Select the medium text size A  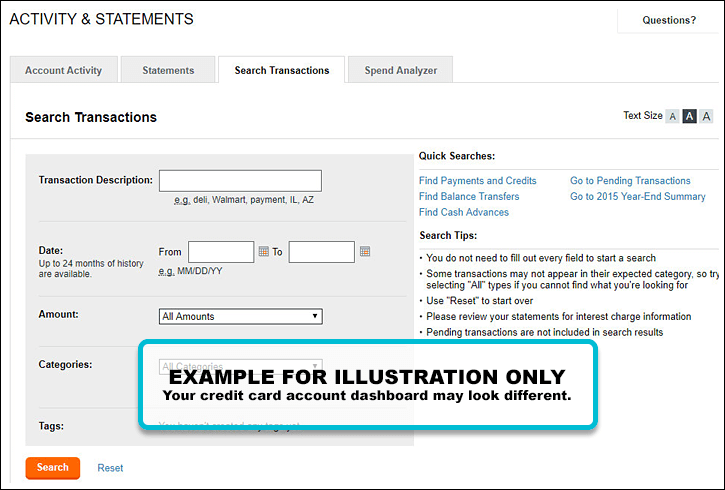click(689, 116)
